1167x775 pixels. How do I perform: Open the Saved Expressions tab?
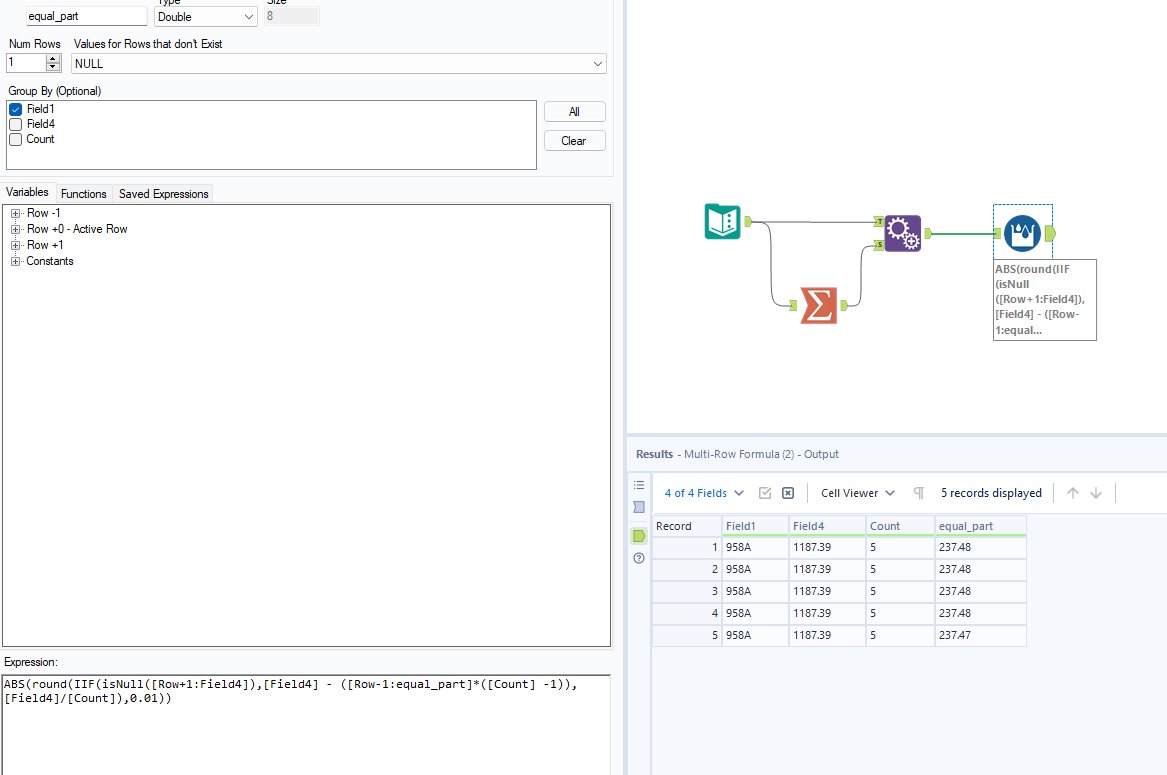(x=163, y=193)
